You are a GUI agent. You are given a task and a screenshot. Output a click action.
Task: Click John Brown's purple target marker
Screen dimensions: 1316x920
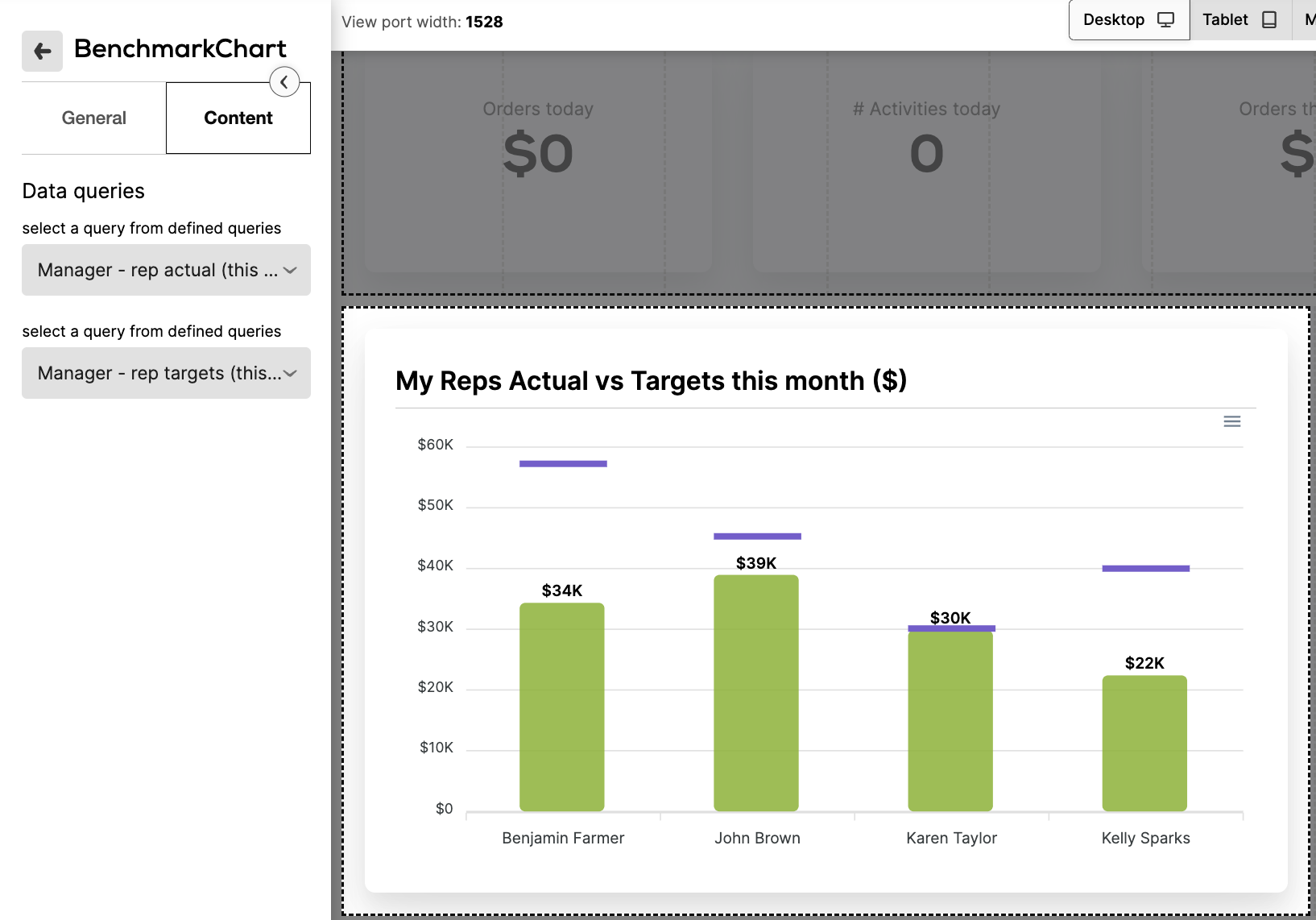[757, 537]
